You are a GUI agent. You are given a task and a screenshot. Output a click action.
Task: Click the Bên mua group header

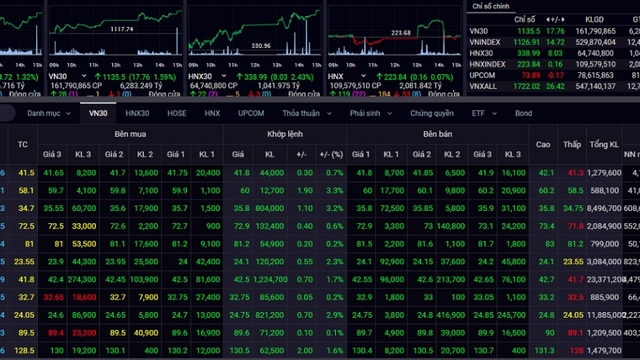[x=130, y=134]
